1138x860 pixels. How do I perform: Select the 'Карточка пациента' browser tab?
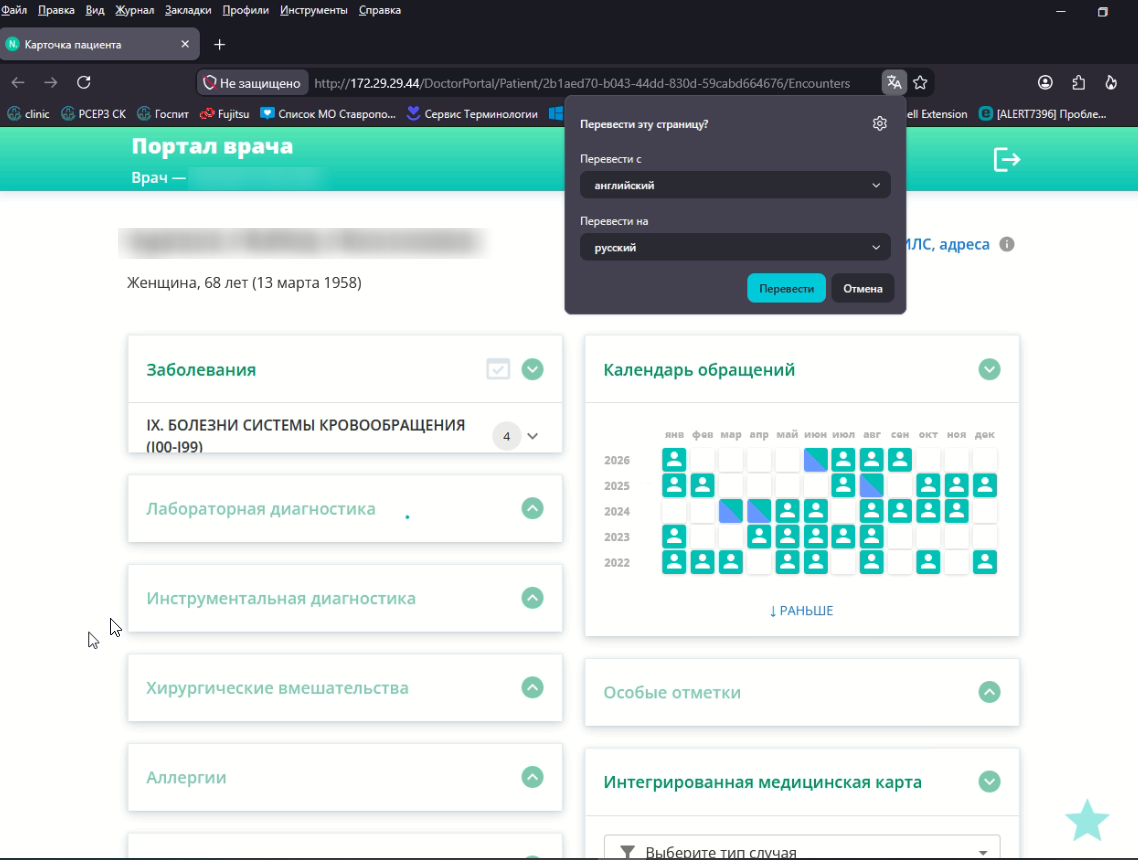pos(100,45)
